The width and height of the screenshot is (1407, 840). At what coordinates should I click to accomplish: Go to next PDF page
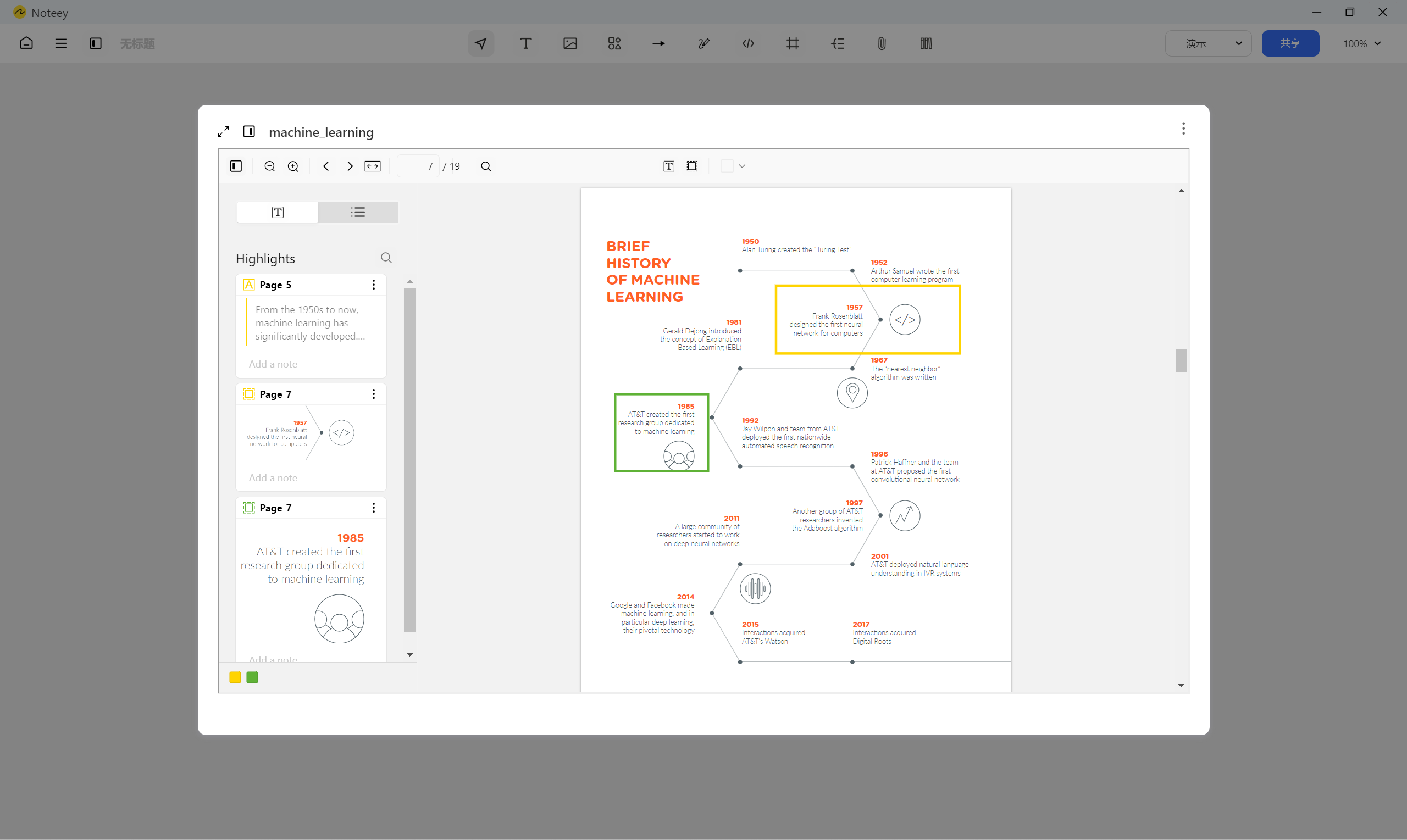tap(350, 166)
